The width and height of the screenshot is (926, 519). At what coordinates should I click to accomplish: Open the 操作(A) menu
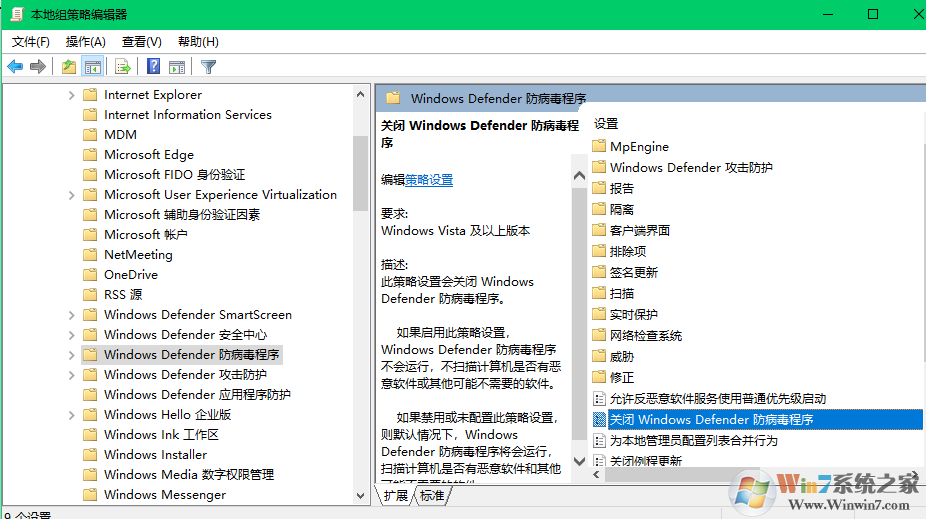85,41
